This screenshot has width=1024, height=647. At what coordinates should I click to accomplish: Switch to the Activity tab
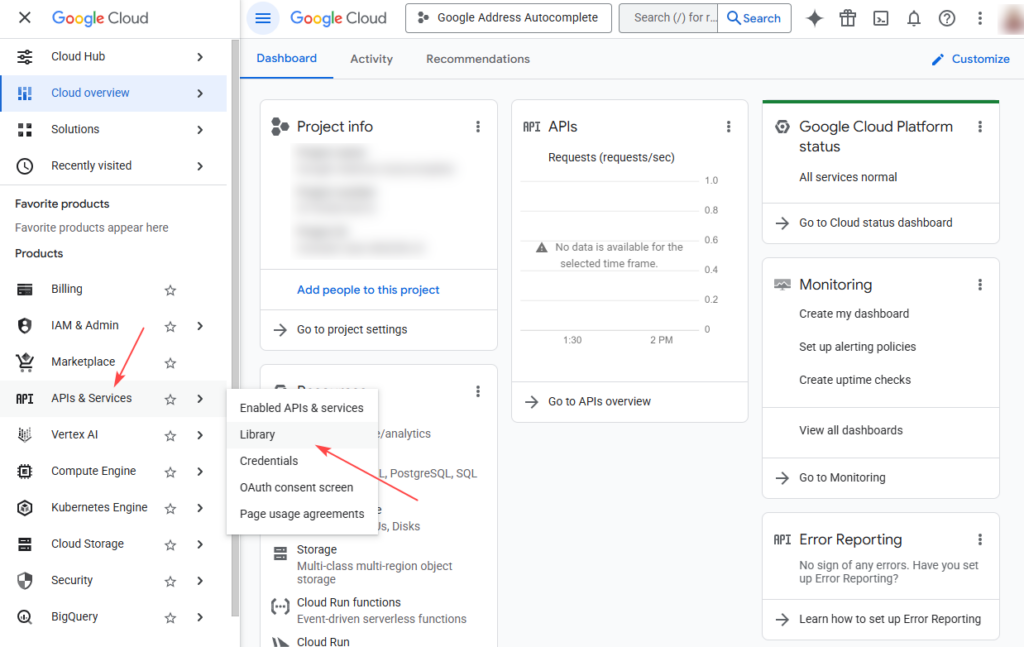click(x=371, y=59)
